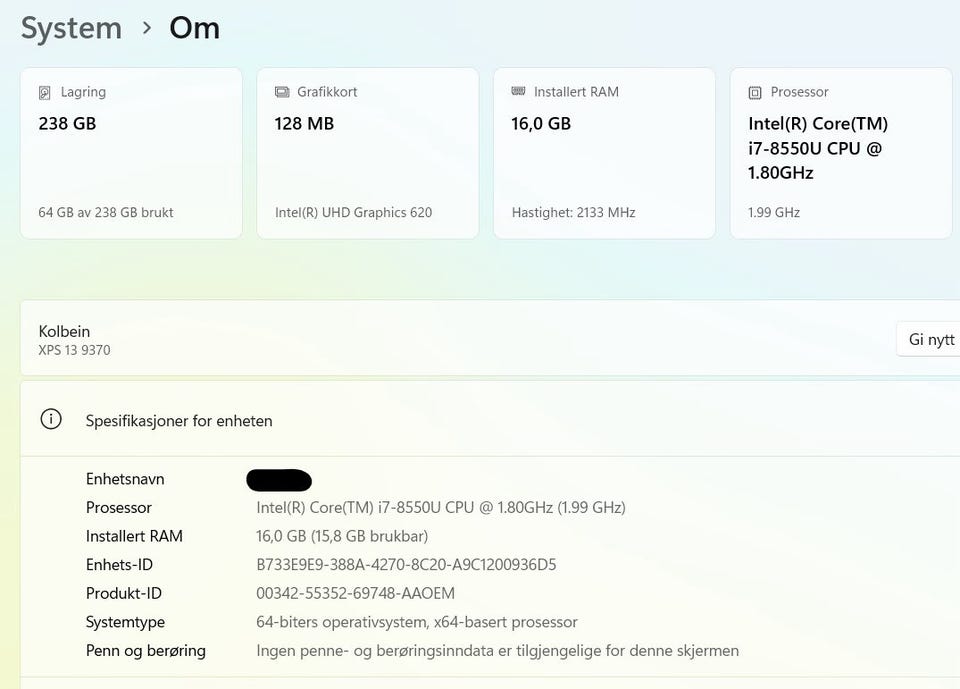Click the breadcrumb chevron after System
Viewport: 960px width, 689px height.
pyautogui.click(x=146, y=28)
